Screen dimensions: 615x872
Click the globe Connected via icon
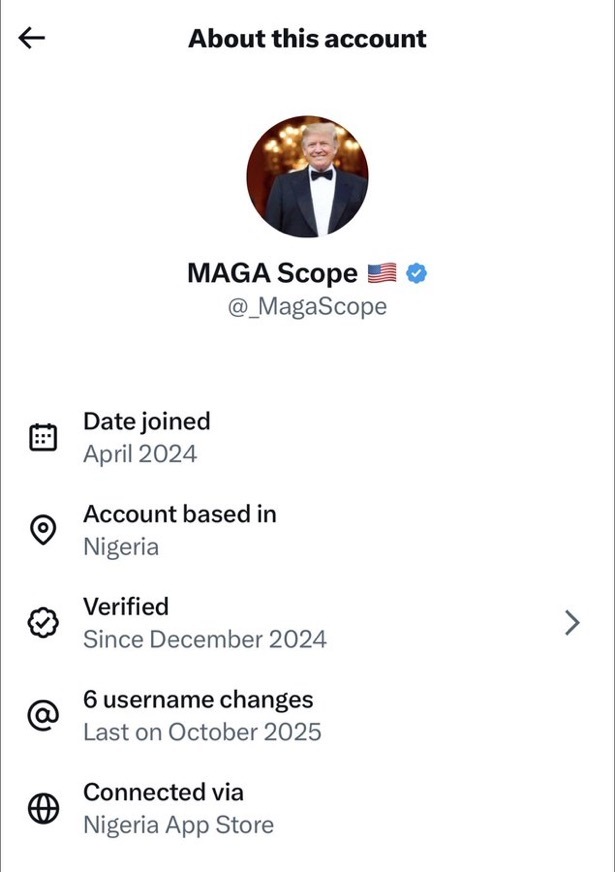pos(42,808)
